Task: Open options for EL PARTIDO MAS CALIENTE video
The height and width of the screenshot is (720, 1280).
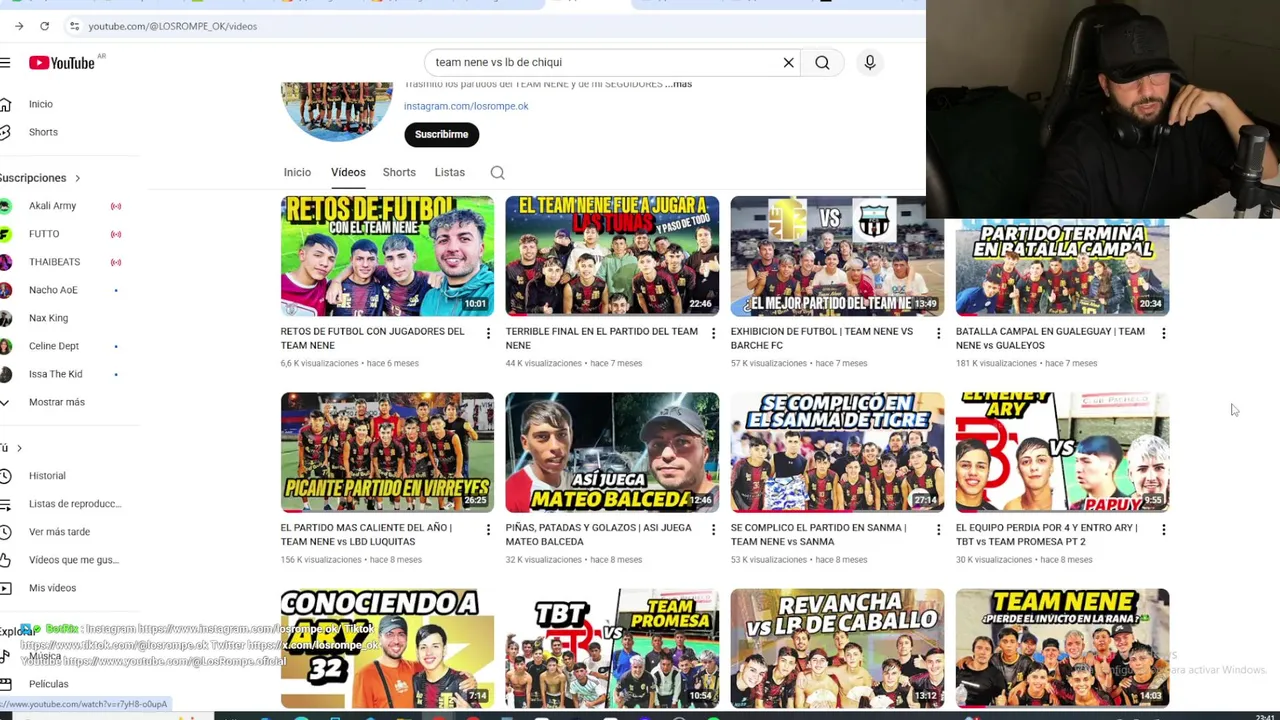Action: [488, 529]
